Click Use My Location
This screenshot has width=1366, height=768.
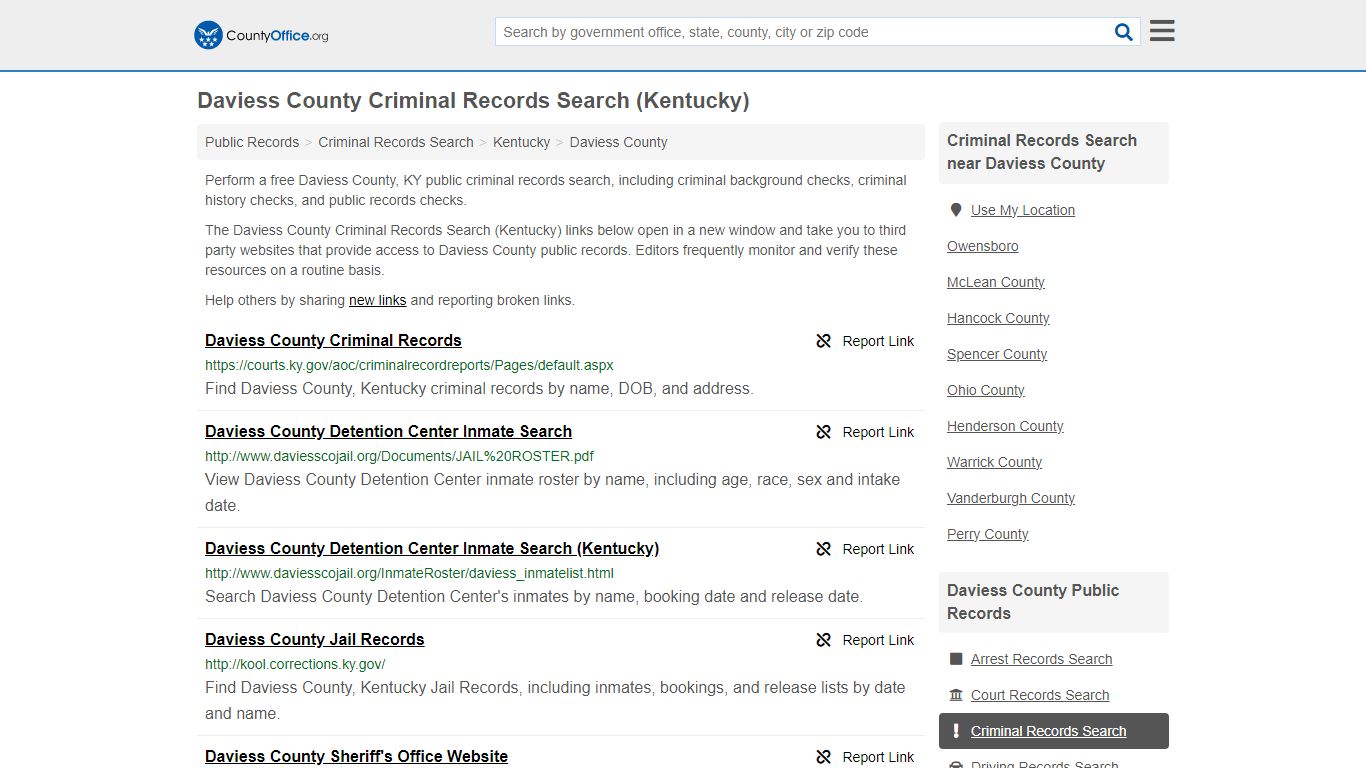tap(1022, 210)
